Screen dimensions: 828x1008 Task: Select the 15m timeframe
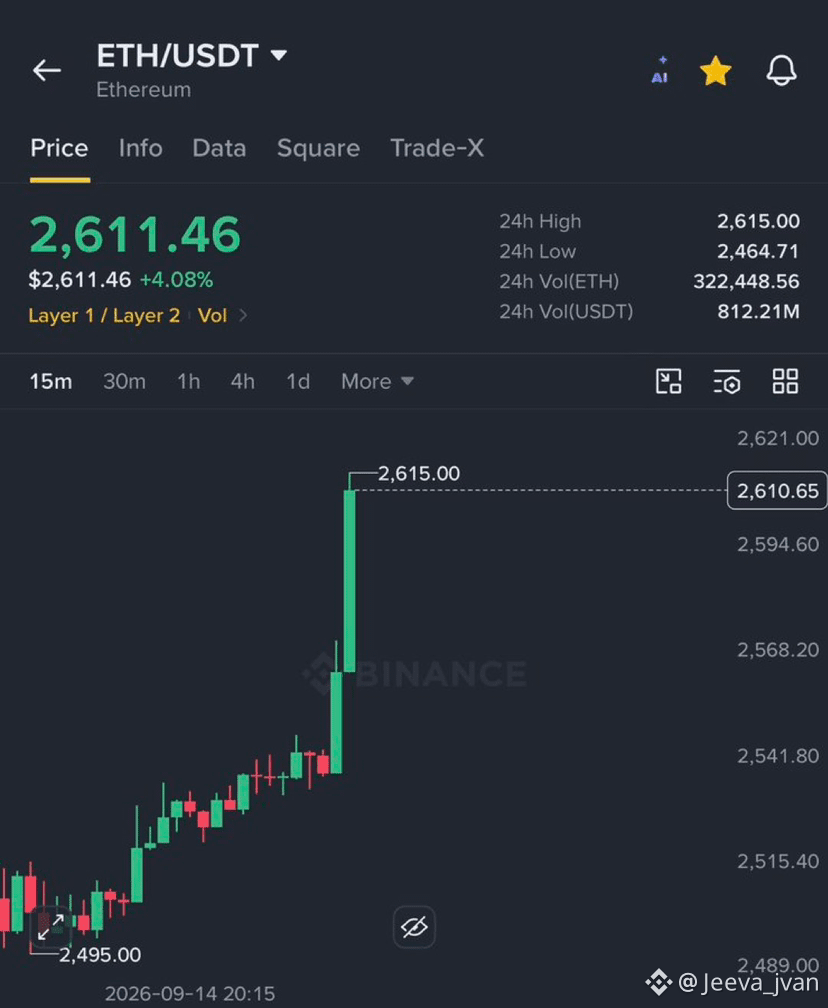(x=51, y=381)
